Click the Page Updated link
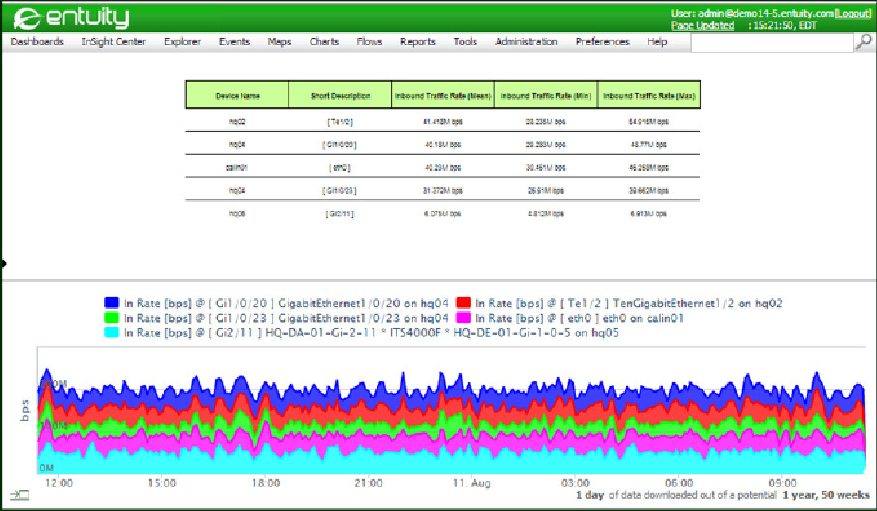Image resolution: width=877 pixels, height=511 pixels. click(702, 26)
